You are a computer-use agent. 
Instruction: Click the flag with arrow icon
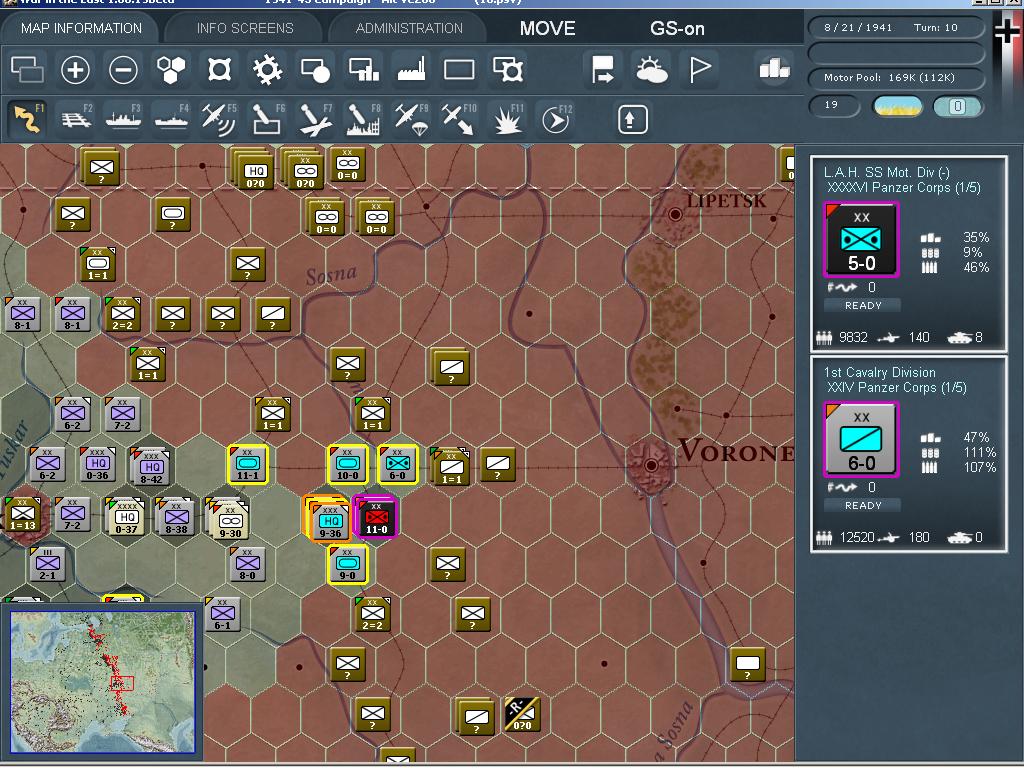(602, 69)
